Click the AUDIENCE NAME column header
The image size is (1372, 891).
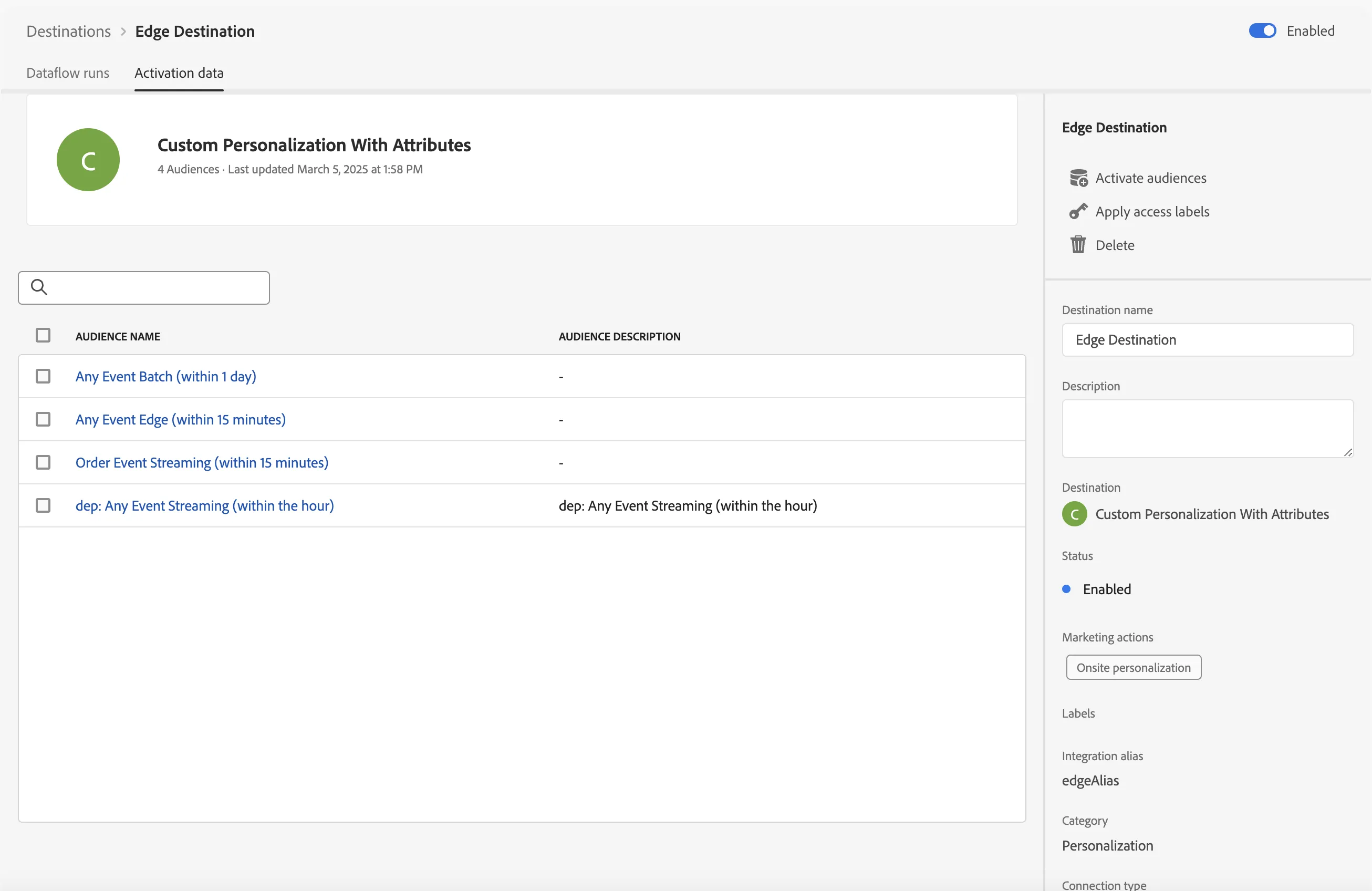[x=118, y=336]
